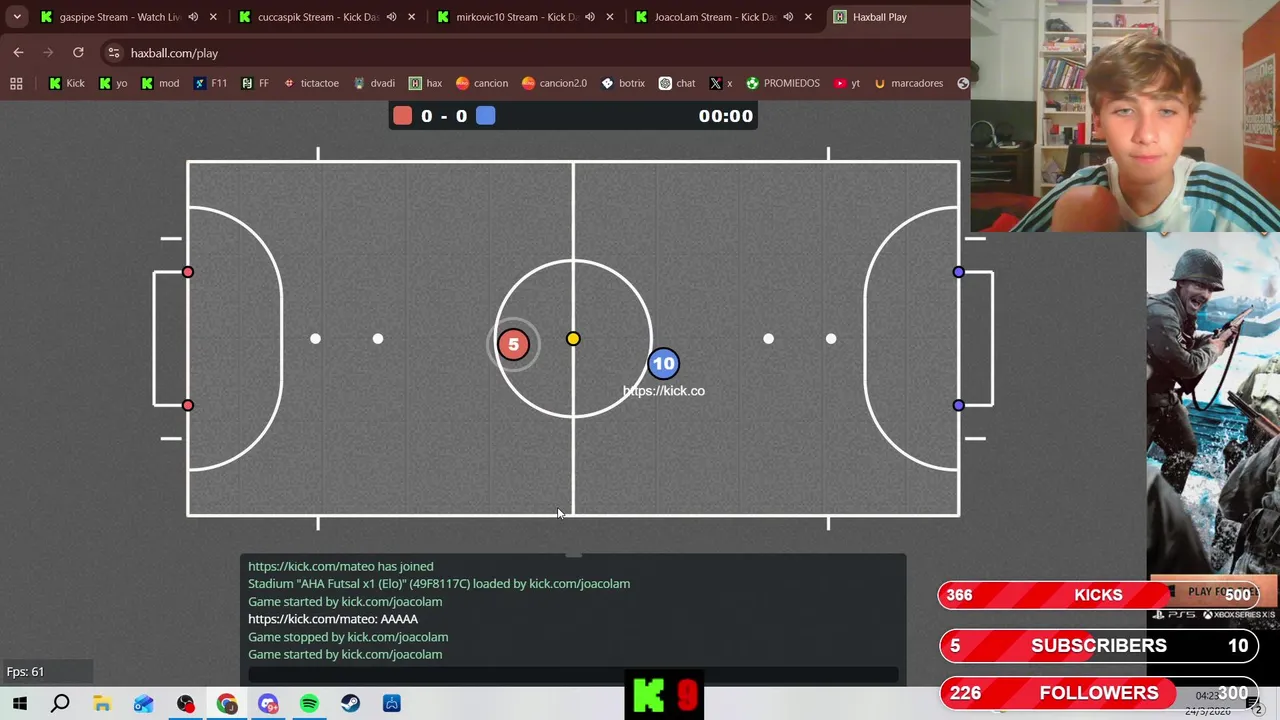This screenshot has width=1280, height=720.
Task: Click chat line "https://kick.com/mateo has joined"
Action: tap(340, 566)
